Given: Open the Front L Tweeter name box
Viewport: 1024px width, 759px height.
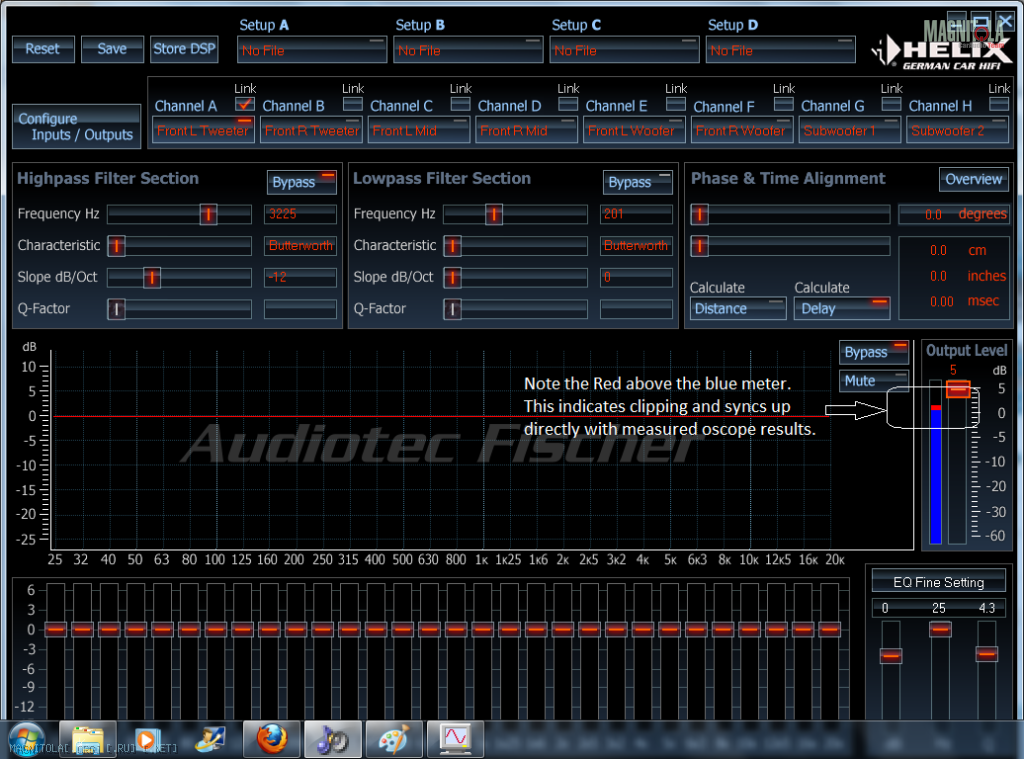Looking at the screenshot, I should [203, 130].
